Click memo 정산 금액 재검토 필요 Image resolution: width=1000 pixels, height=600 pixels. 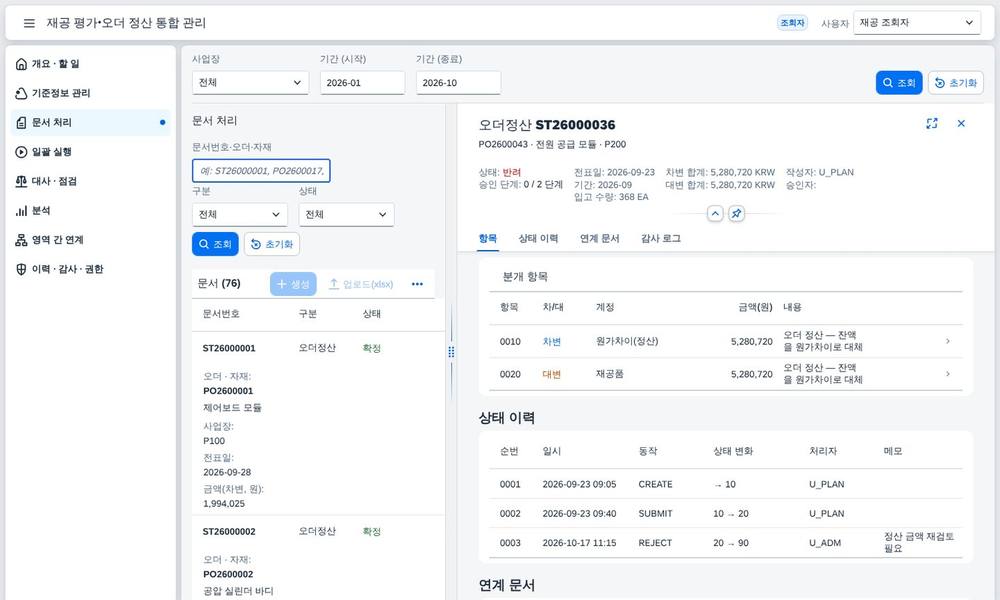tap(919, 543)
